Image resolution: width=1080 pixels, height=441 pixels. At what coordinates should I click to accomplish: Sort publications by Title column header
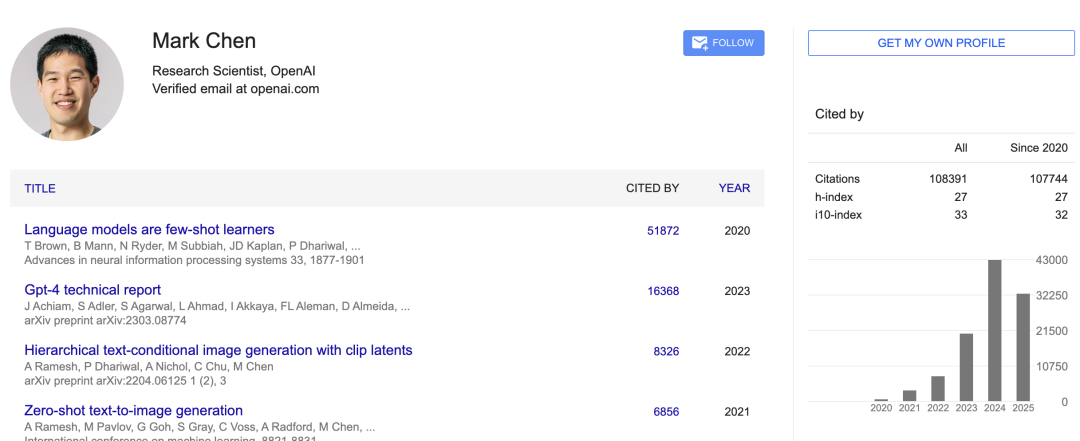point(40,188)
